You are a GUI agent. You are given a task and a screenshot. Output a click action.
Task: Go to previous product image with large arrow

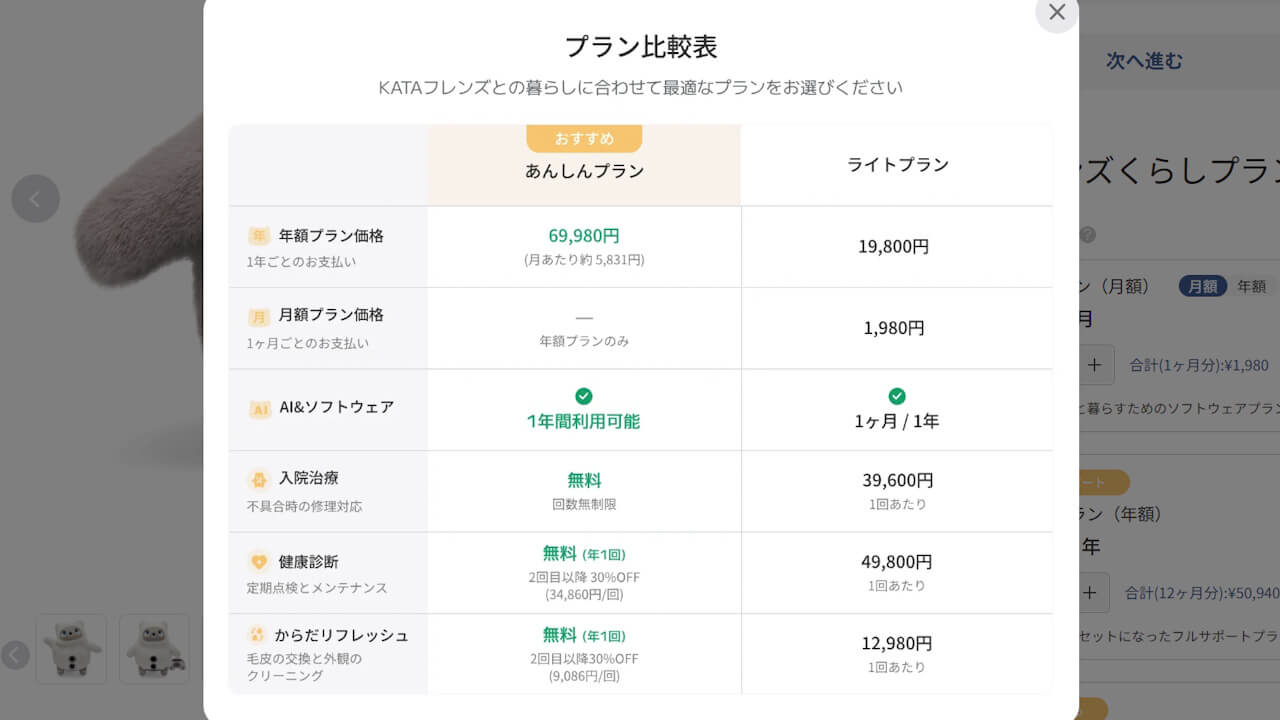coord(35,199)
